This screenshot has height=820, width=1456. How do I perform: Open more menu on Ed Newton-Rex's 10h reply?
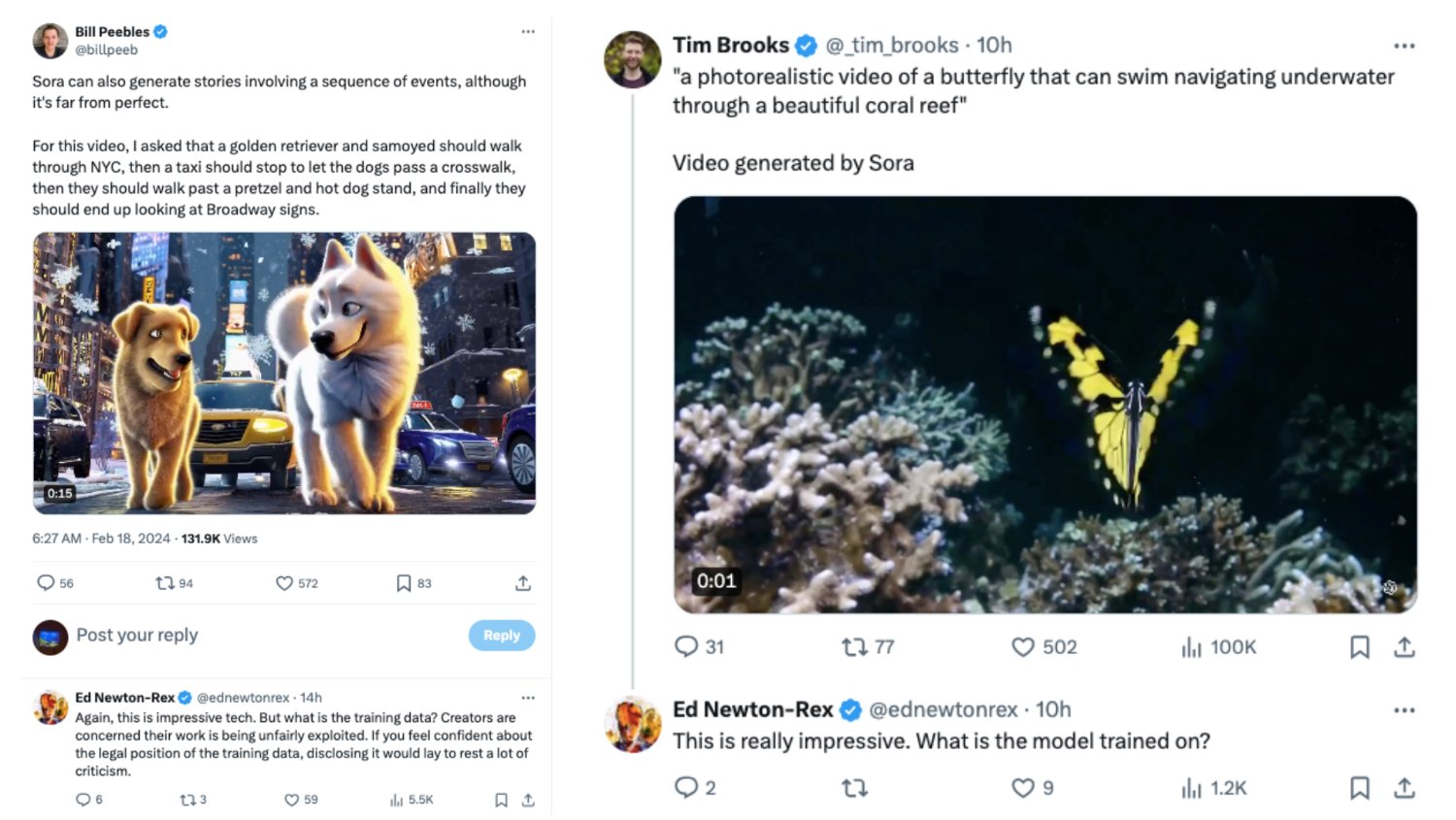point(1404,710)
